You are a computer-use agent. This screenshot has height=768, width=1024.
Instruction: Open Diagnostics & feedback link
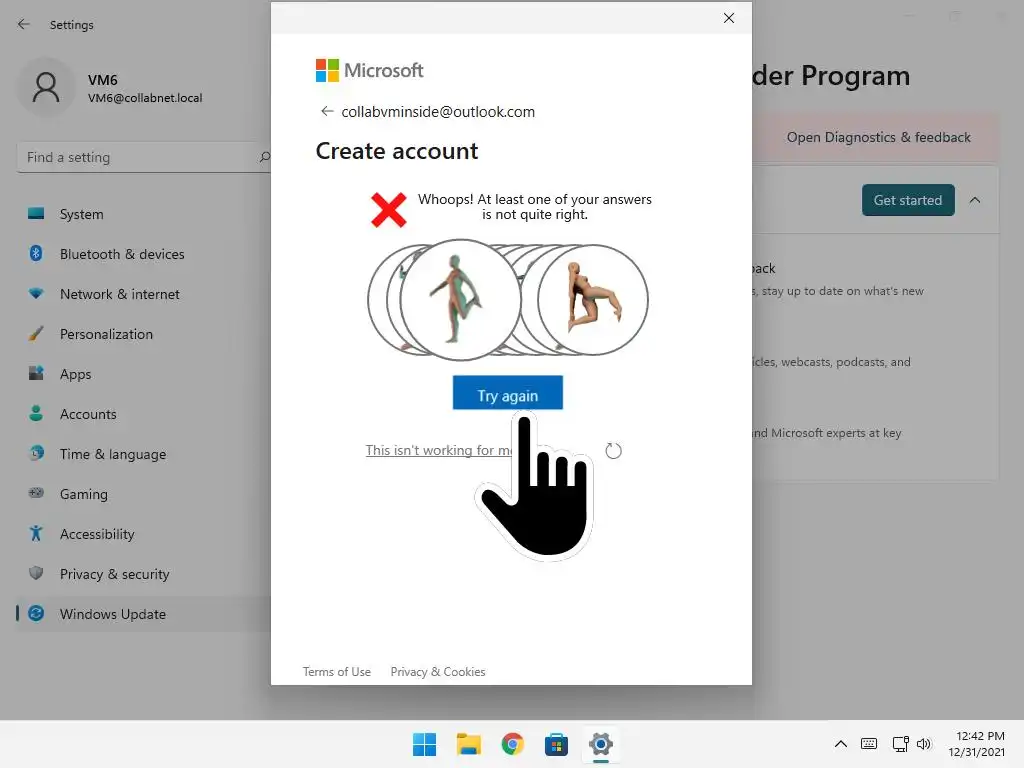point(878,137)
